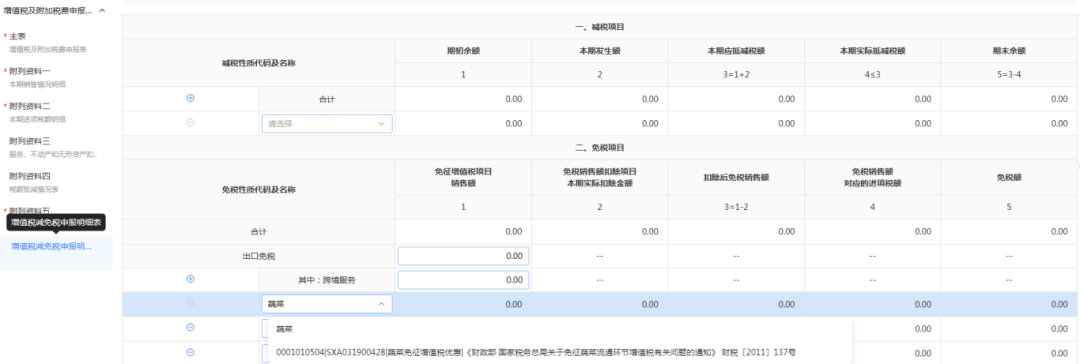Click the 期末余额 column header
This screenshot has height=364, width=1080.
click(1010, 50)
